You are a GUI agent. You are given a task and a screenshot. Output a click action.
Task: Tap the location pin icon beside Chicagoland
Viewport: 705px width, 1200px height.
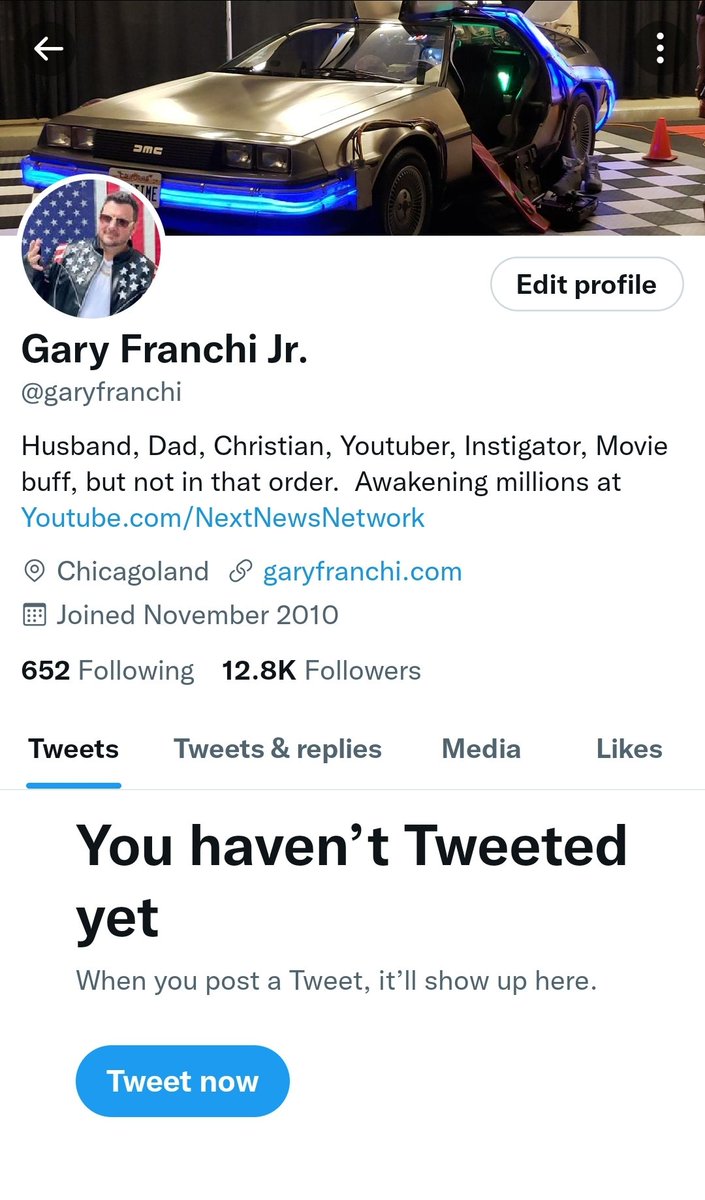[34, 572]
